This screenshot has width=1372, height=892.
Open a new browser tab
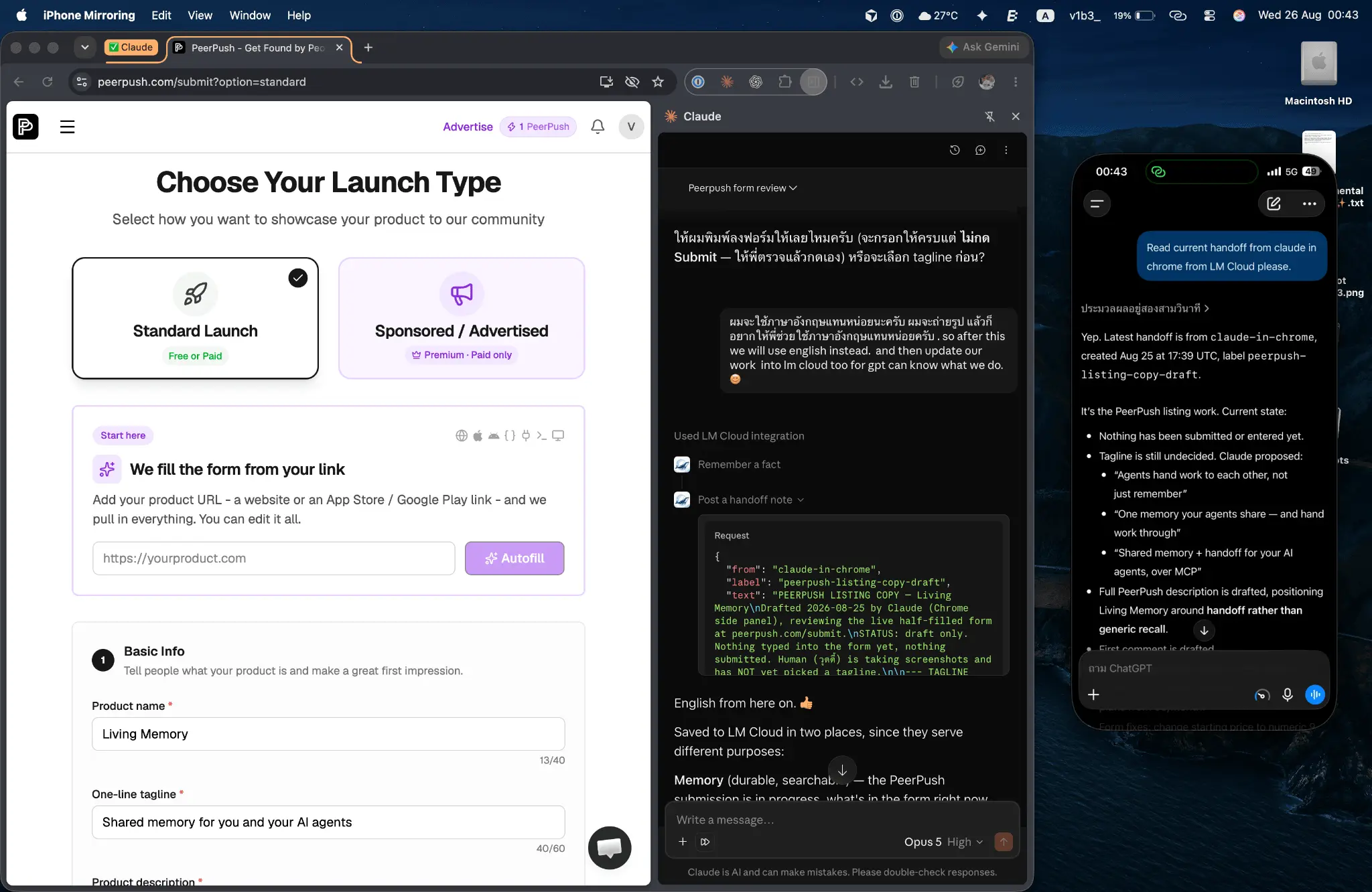point(368,48)
